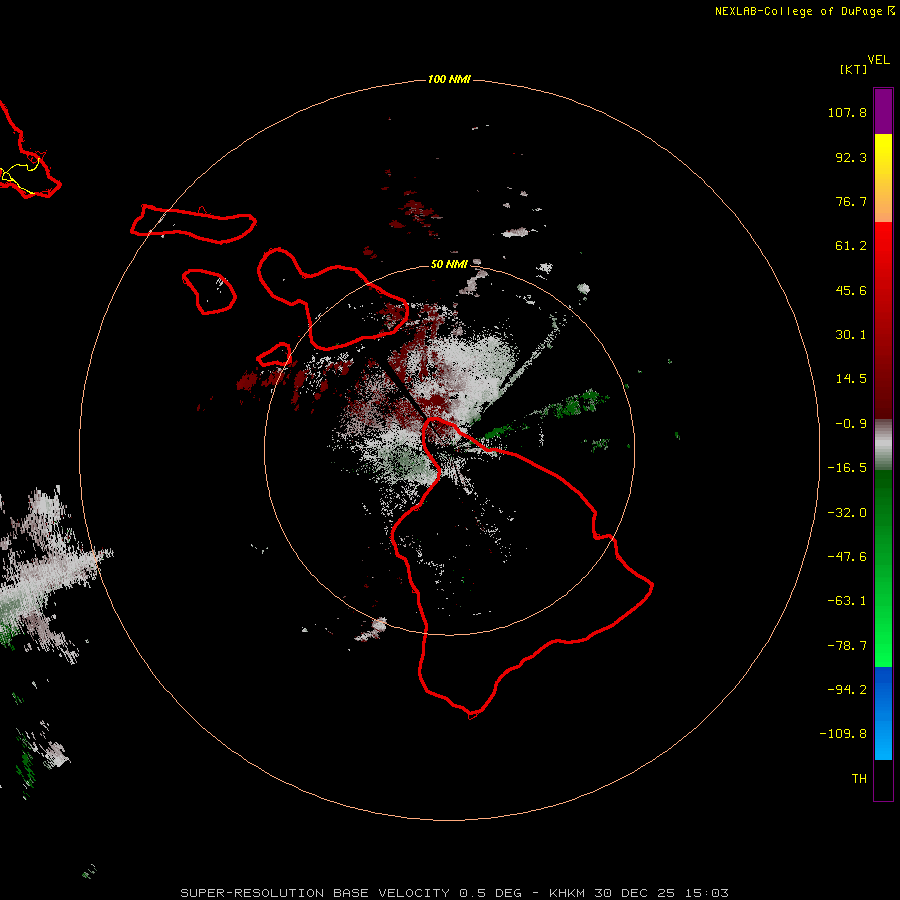Click the -94.2 velocity scale value
Screen dimensions: 900x900
[847, 689]
